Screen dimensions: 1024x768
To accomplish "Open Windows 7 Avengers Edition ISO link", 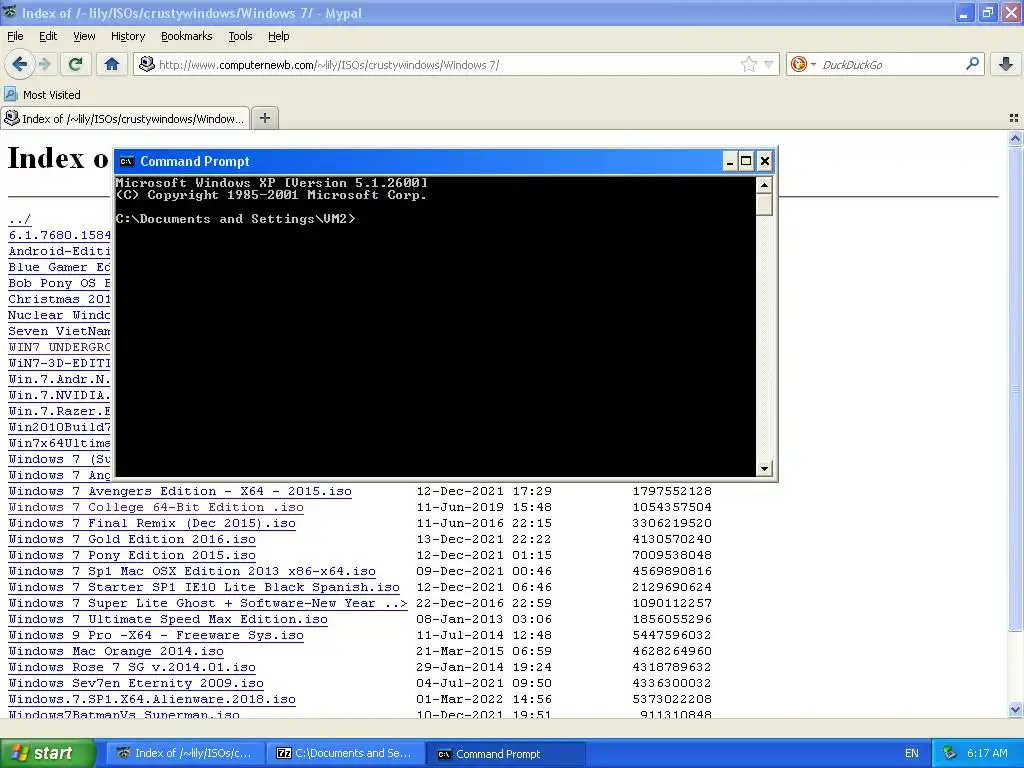I will click(x=180, y=491).
